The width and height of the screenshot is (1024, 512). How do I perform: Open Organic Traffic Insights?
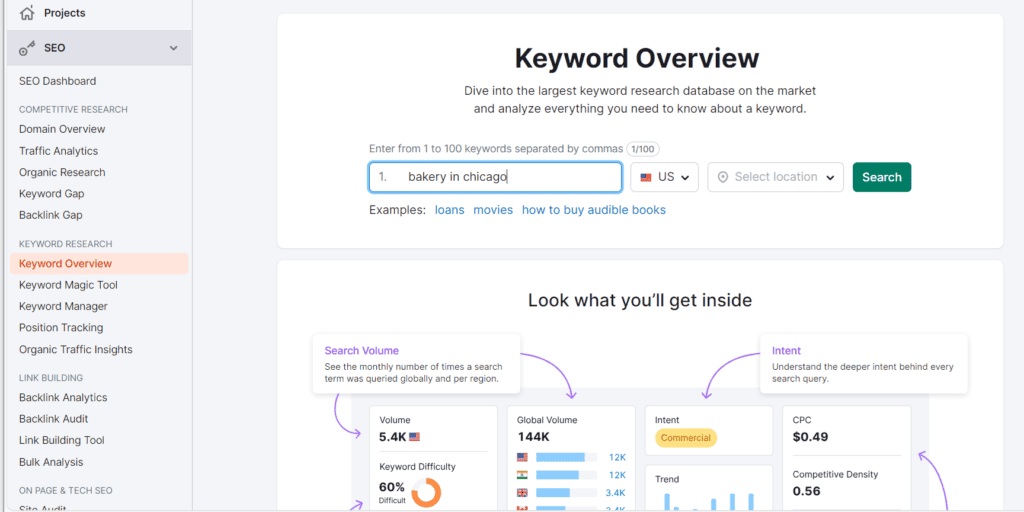pos(76,349)
